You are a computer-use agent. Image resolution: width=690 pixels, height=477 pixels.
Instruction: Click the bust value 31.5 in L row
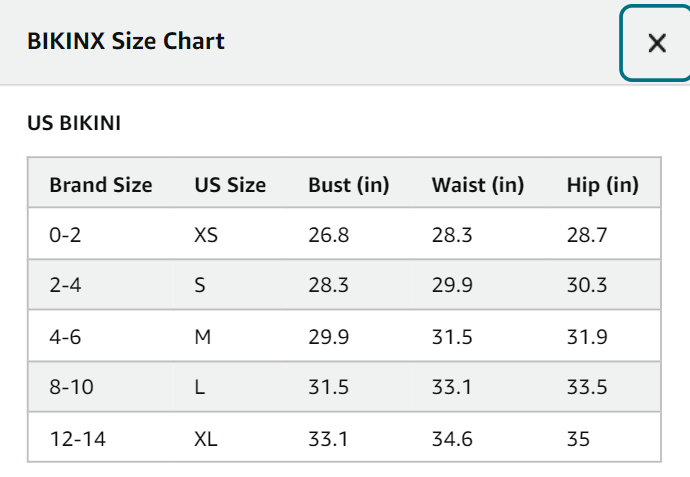click(328, 387)
